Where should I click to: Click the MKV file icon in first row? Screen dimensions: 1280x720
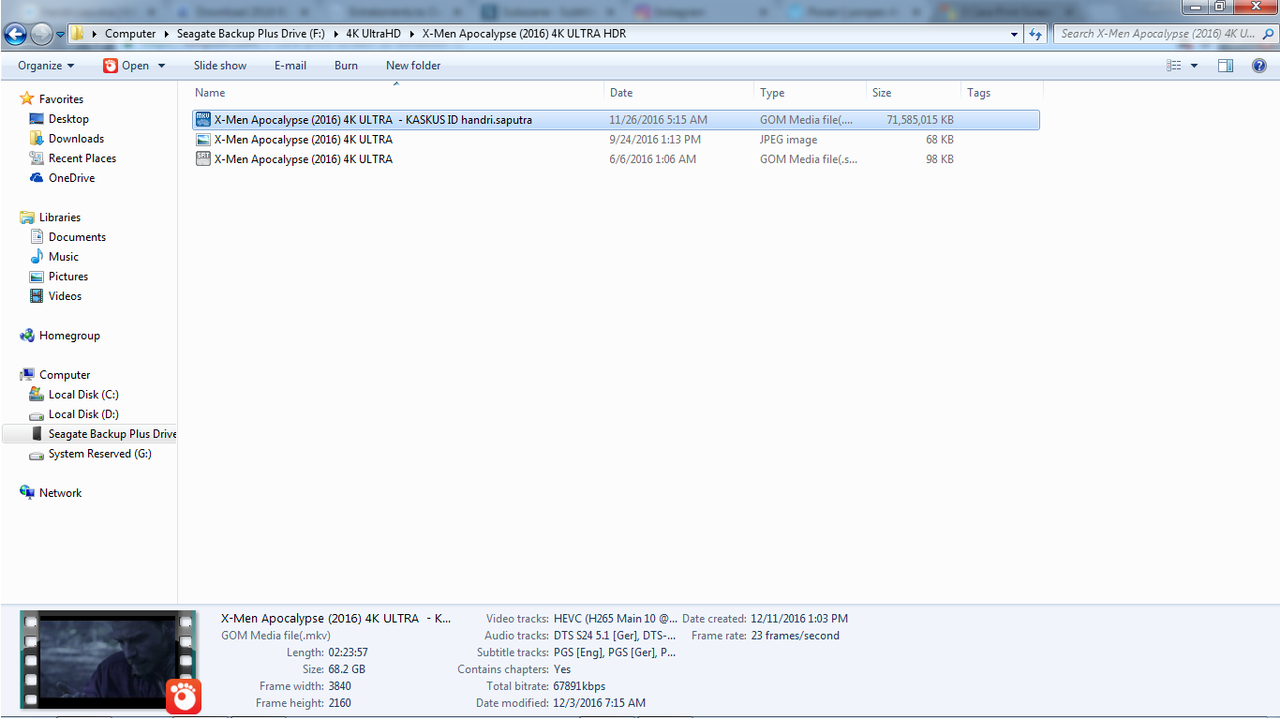pos(203,119)
